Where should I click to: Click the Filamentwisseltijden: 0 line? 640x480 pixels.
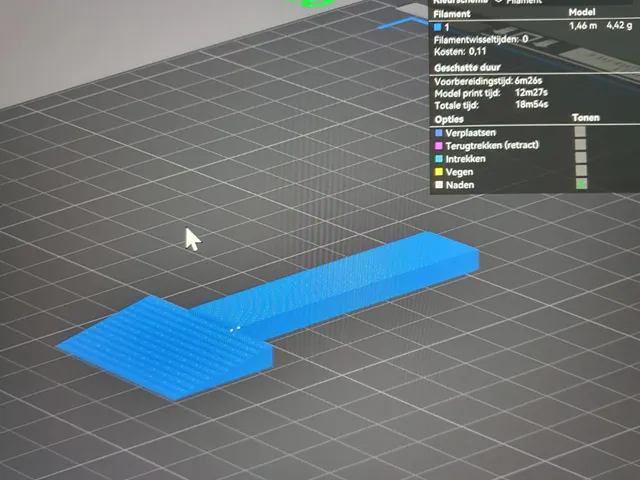click(x=481, y=40)
